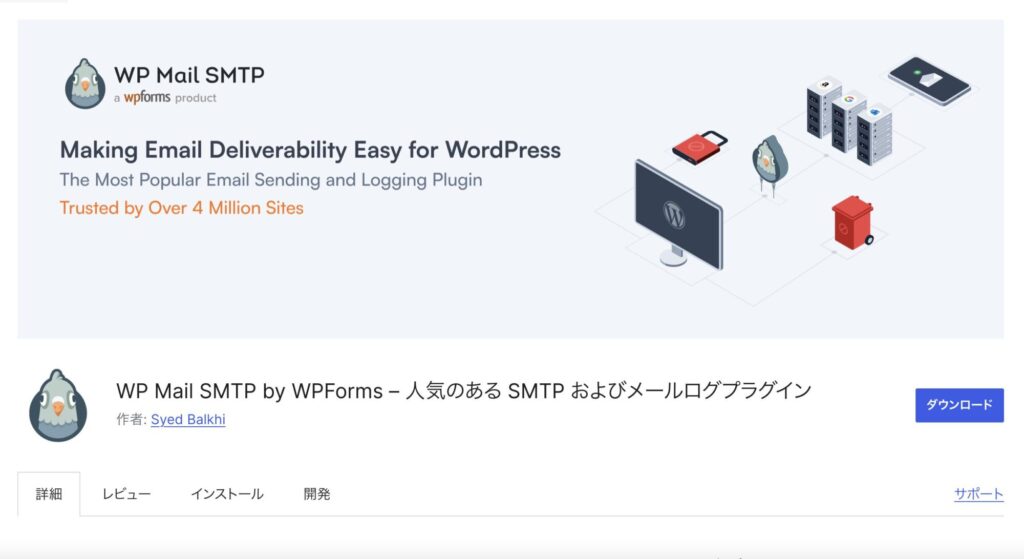Switch to the レビュー tab
The image size is (1024, 559).
(x=126, y=494)
